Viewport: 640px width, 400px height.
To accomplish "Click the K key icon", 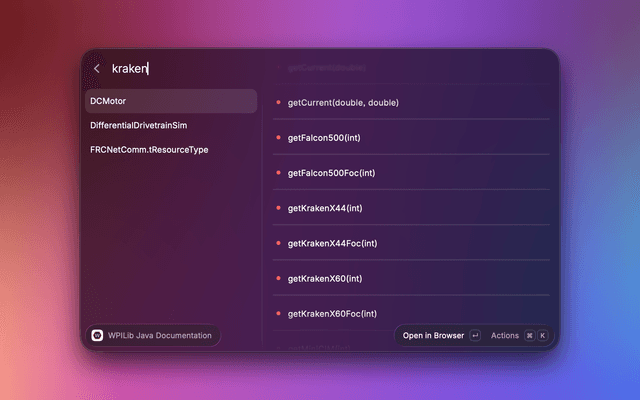I will click(x=542, y=336).
